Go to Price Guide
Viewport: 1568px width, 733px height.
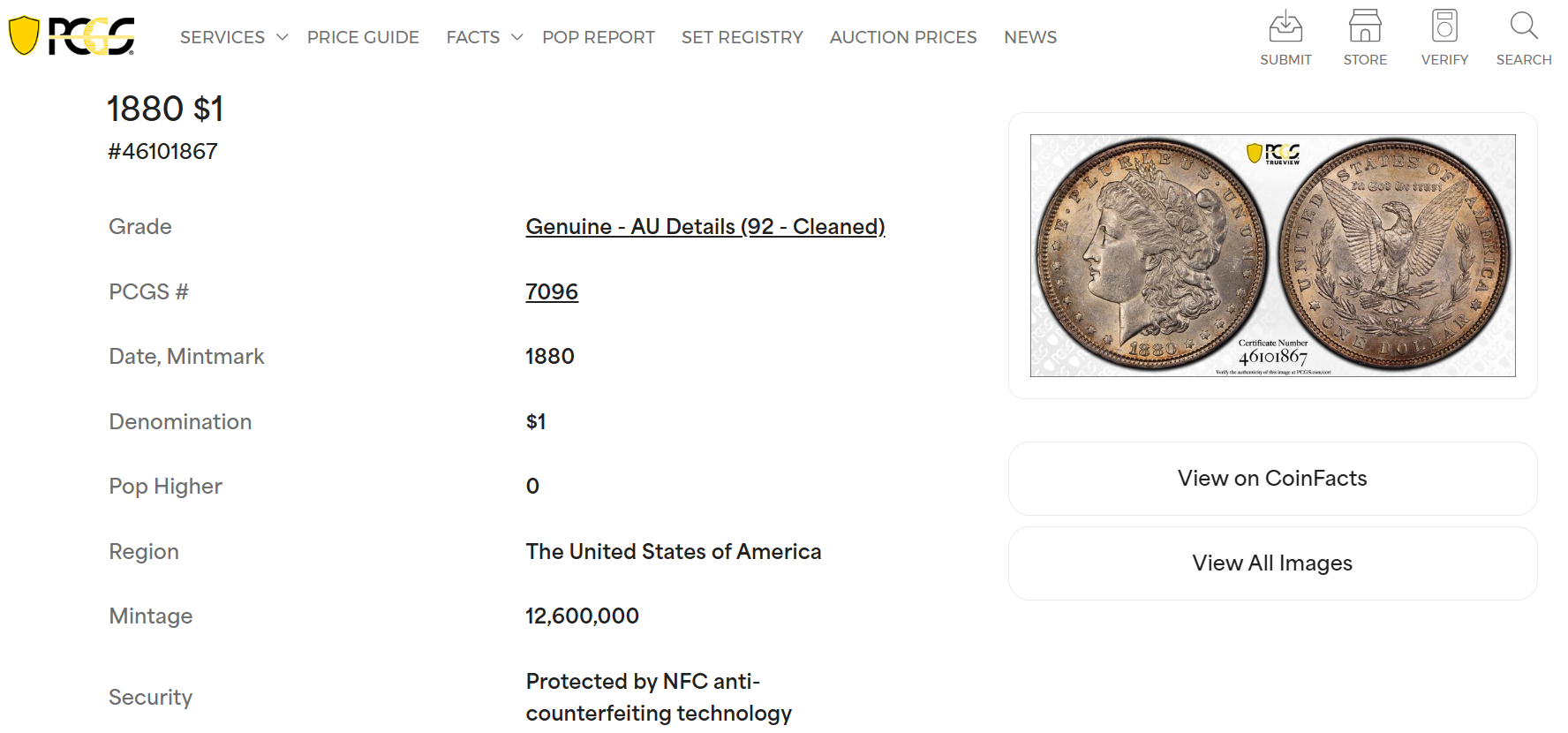click(x=363, y=37)
